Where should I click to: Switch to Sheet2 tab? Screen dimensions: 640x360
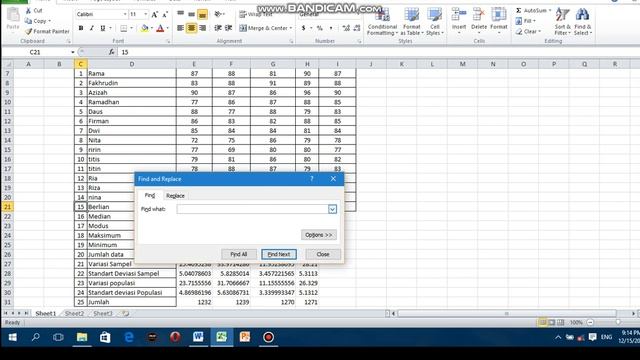[74, 313]
